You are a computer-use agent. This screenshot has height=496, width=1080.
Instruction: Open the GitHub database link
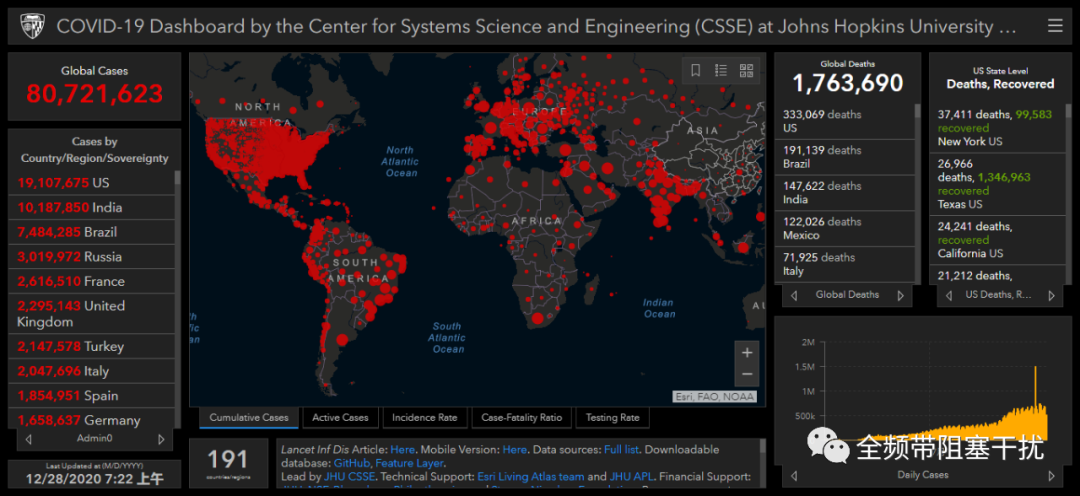tap(352, 463)
